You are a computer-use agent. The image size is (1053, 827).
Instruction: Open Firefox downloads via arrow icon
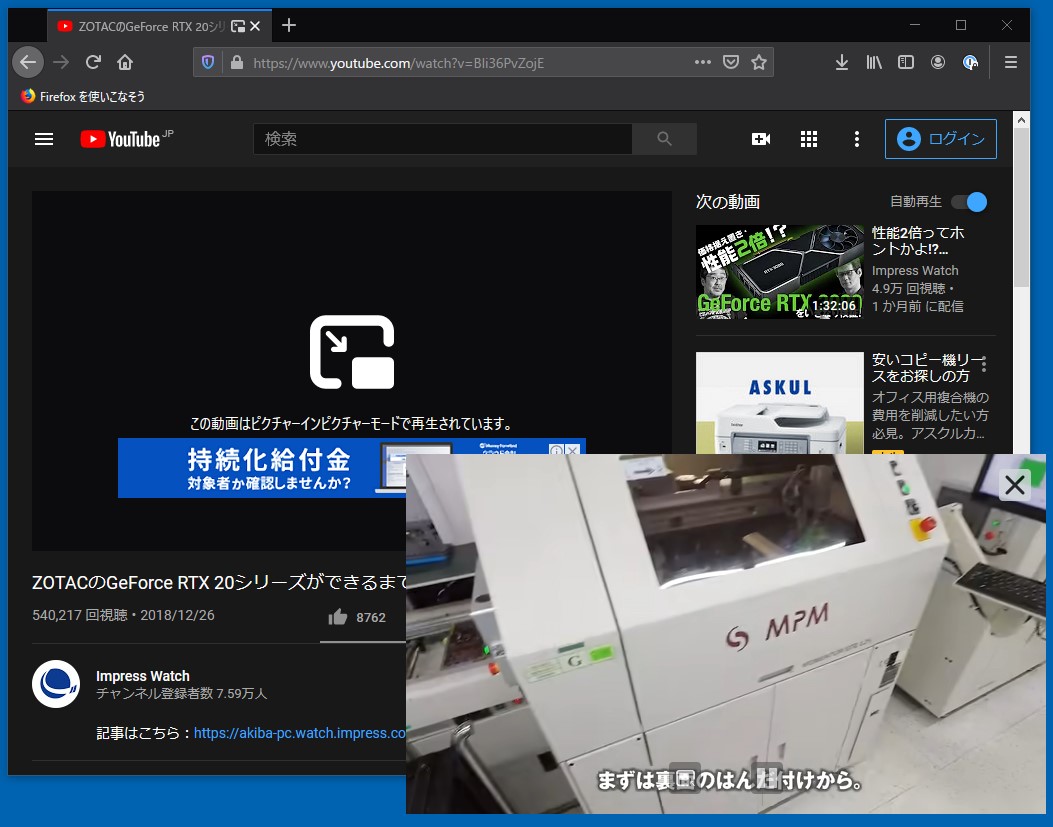click(x=841, y=62)
